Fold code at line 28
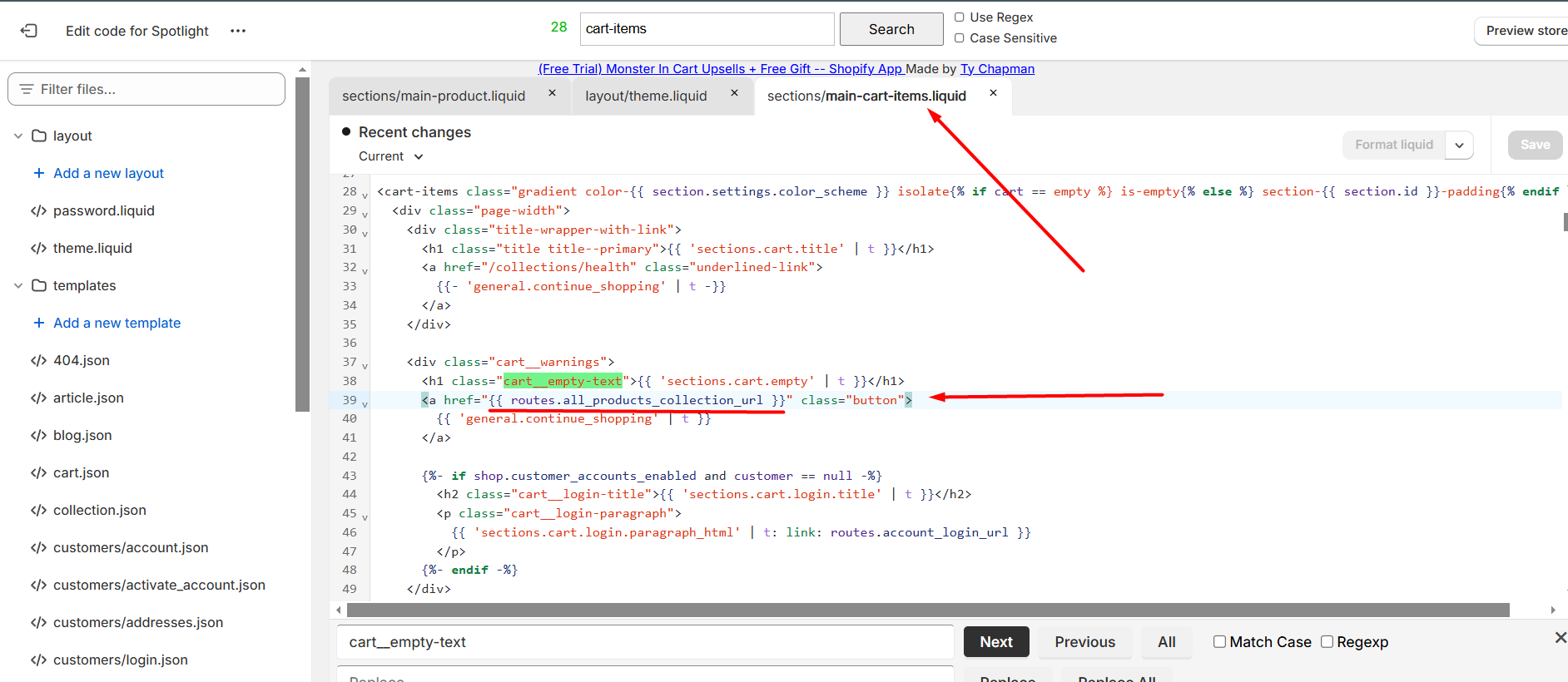This screenshot has height=682, width=1568. pyautogui.click(x=365, y=195)
